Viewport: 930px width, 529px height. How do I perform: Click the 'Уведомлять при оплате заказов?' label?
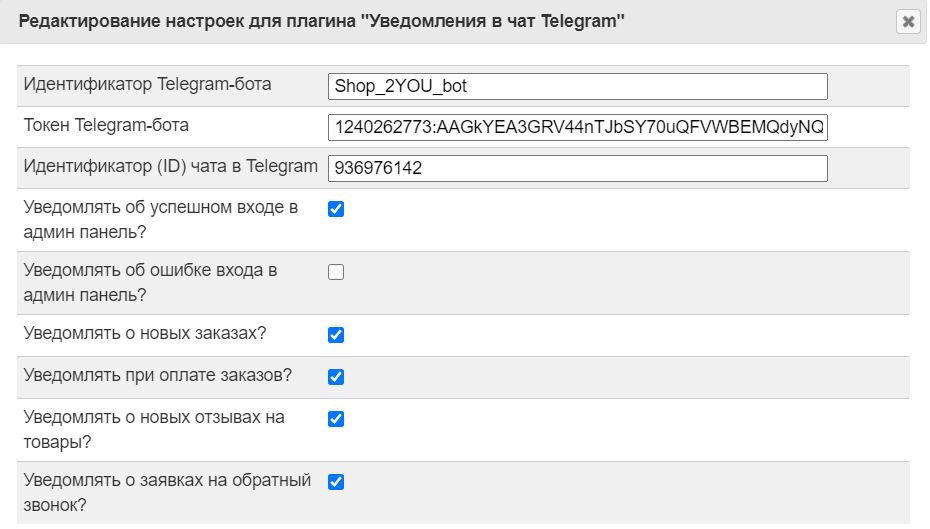point(158,375)
